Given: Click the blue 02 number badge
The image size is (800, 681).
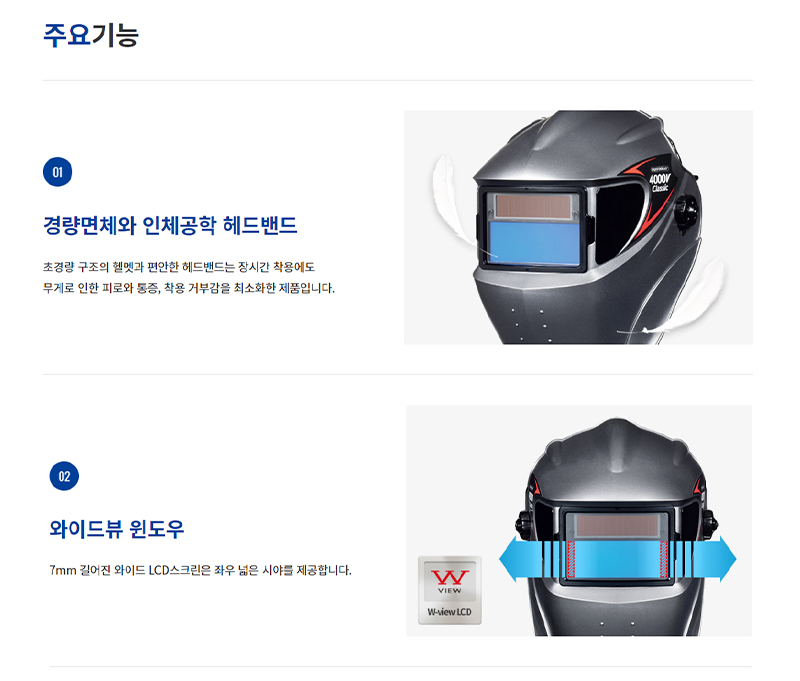Looking at the screenshot, I should [64, 476].
